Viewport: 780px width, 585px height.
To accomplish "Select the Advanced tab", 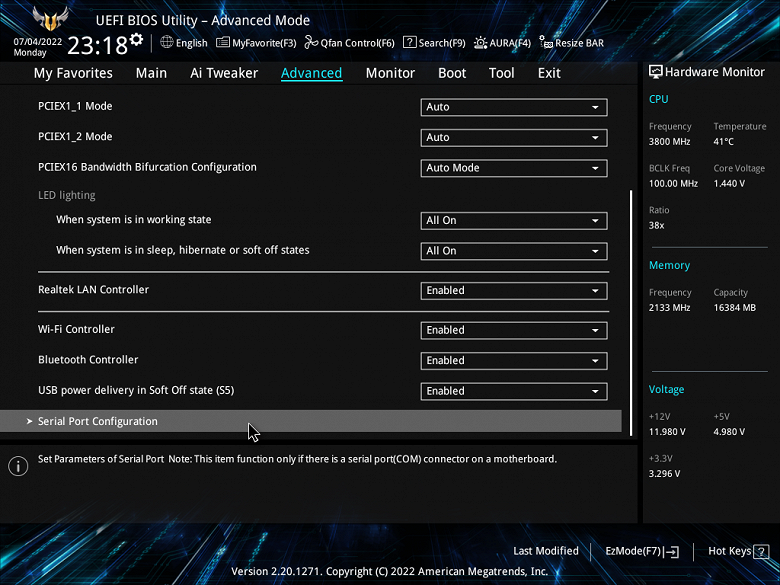I will (x=311, y=73).
